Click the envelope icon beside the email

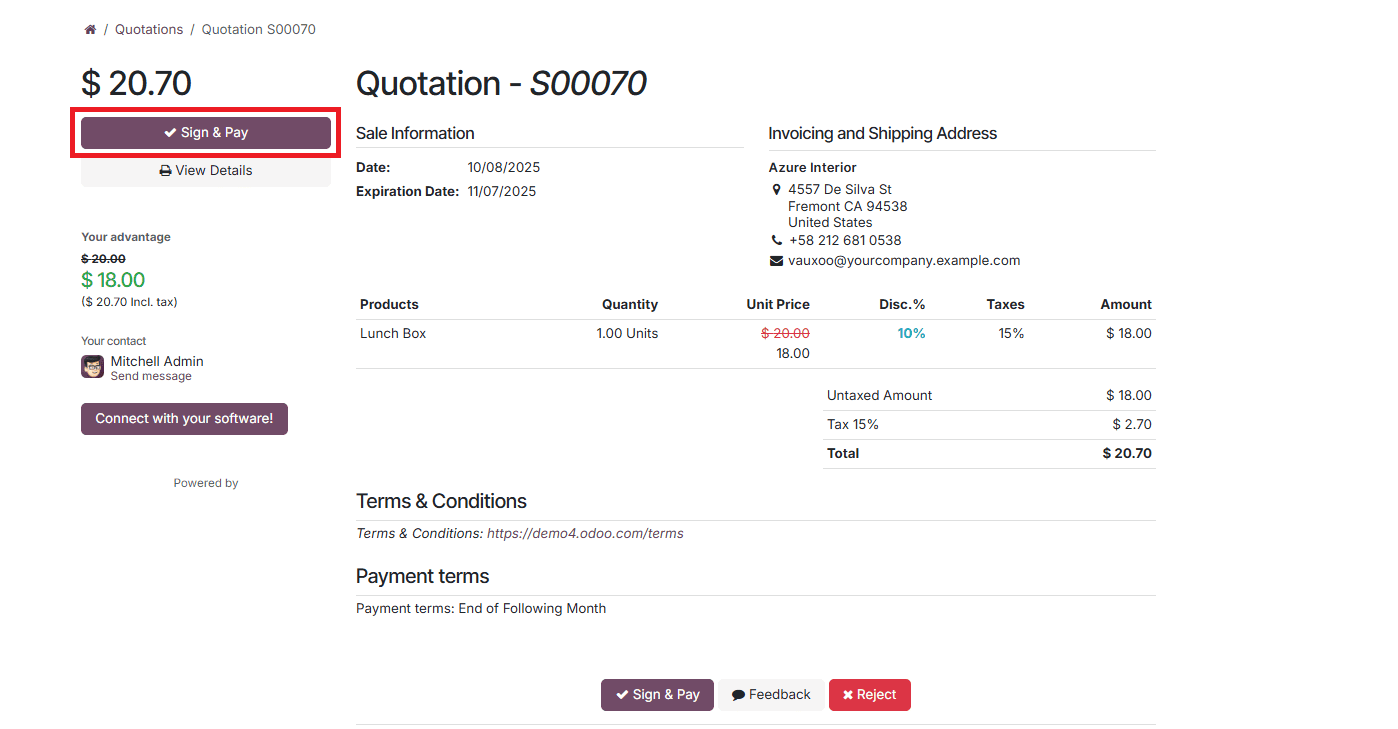776,261
